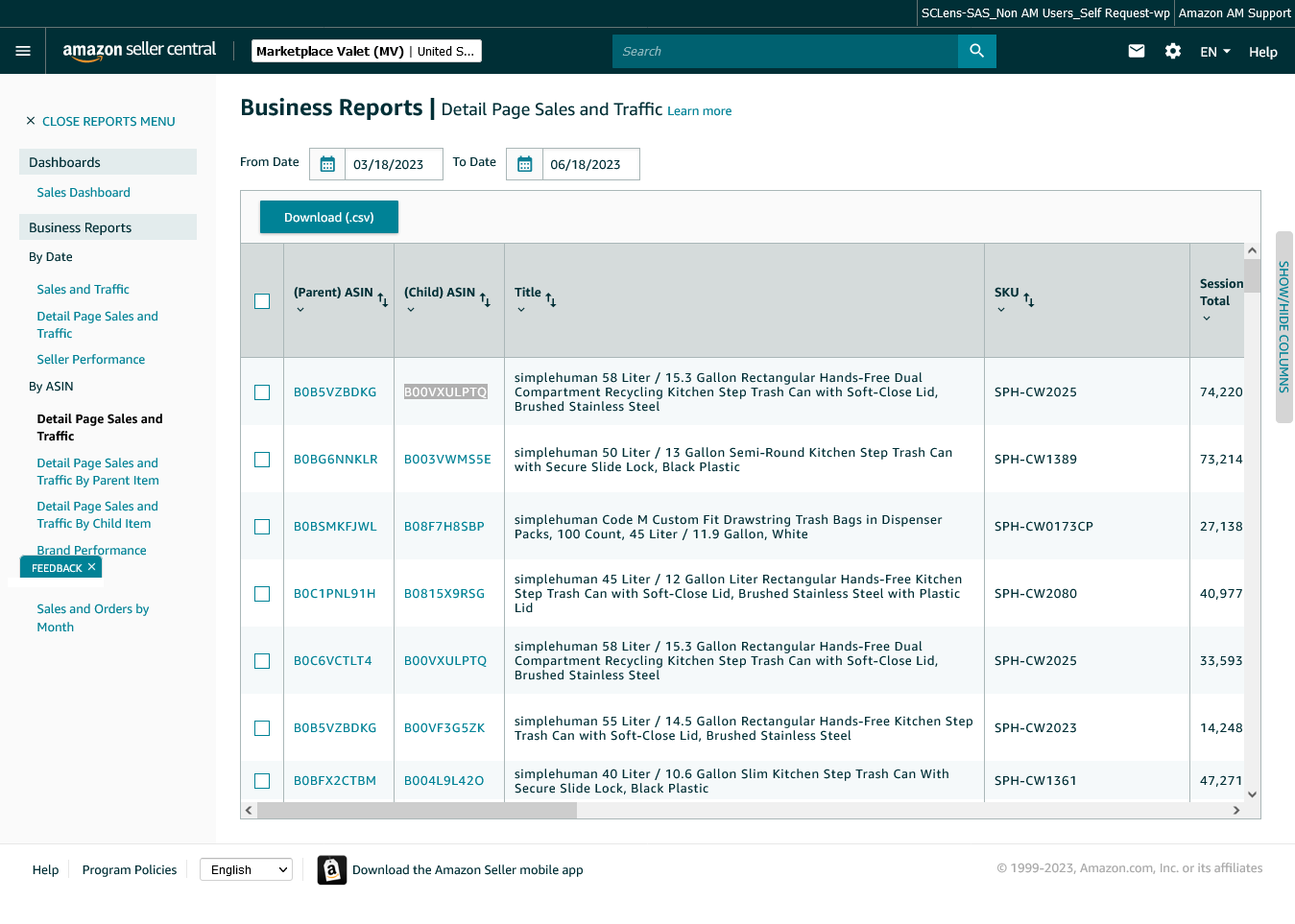Image resolution: width=1295 pixels, height=924 pixels.
Task: Expand the Sessions Total column chevron
Action: (1207, 319)
